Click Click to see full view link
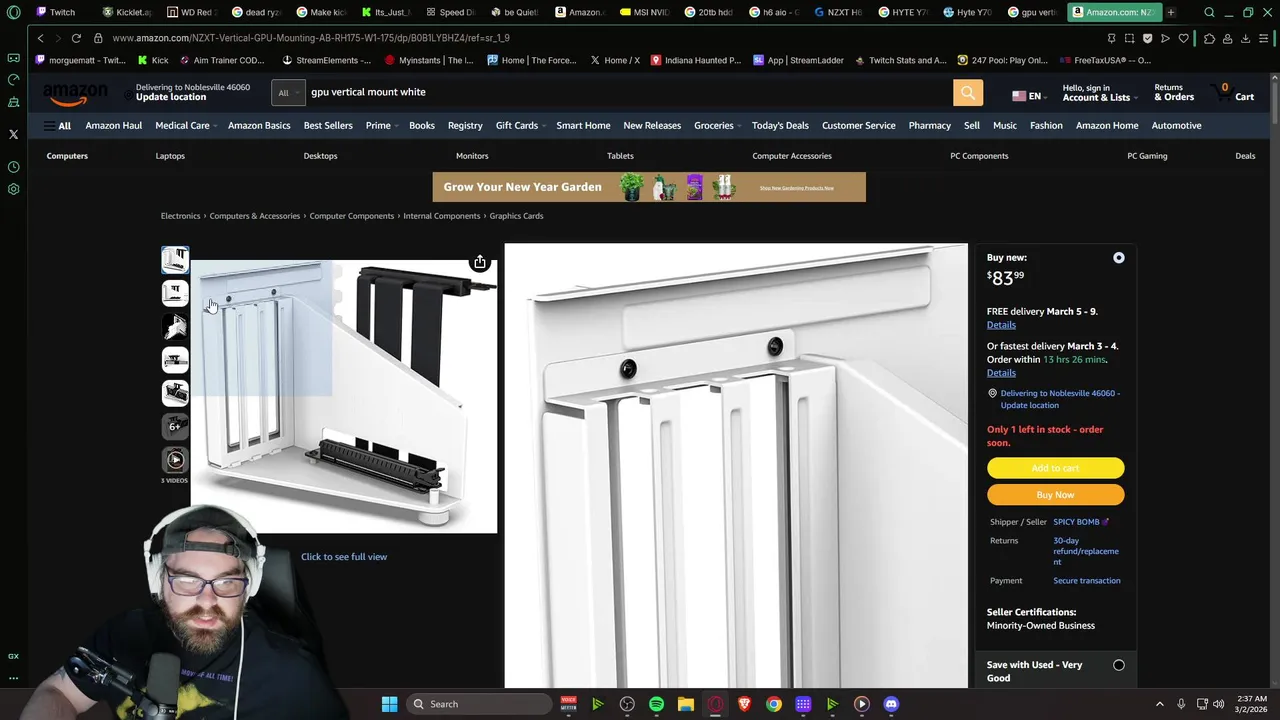The height and width of the screenshot is (720, 1280). [x=344, y=557]
